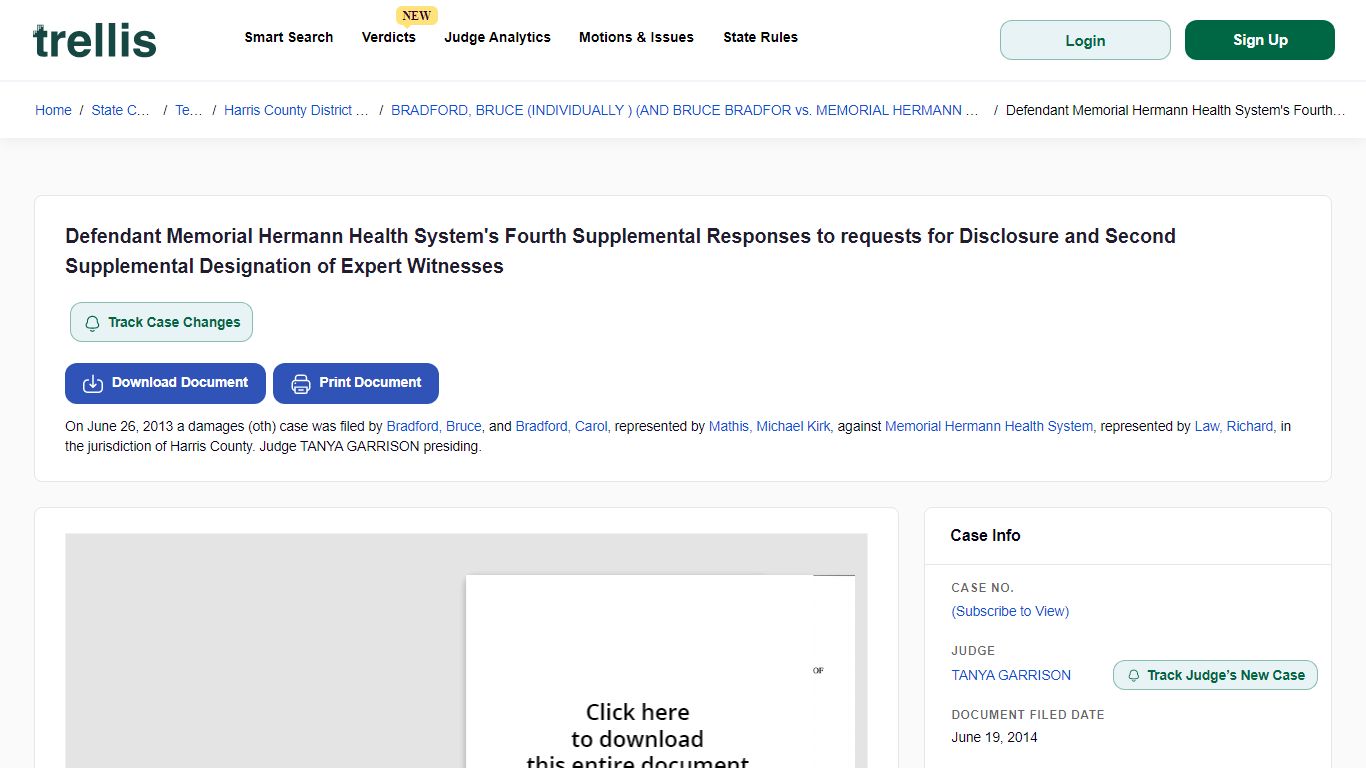Screen dimensions: 1366x768
Task: Click the bell icon in Track Case Changes
Action: tap(92, 323)
